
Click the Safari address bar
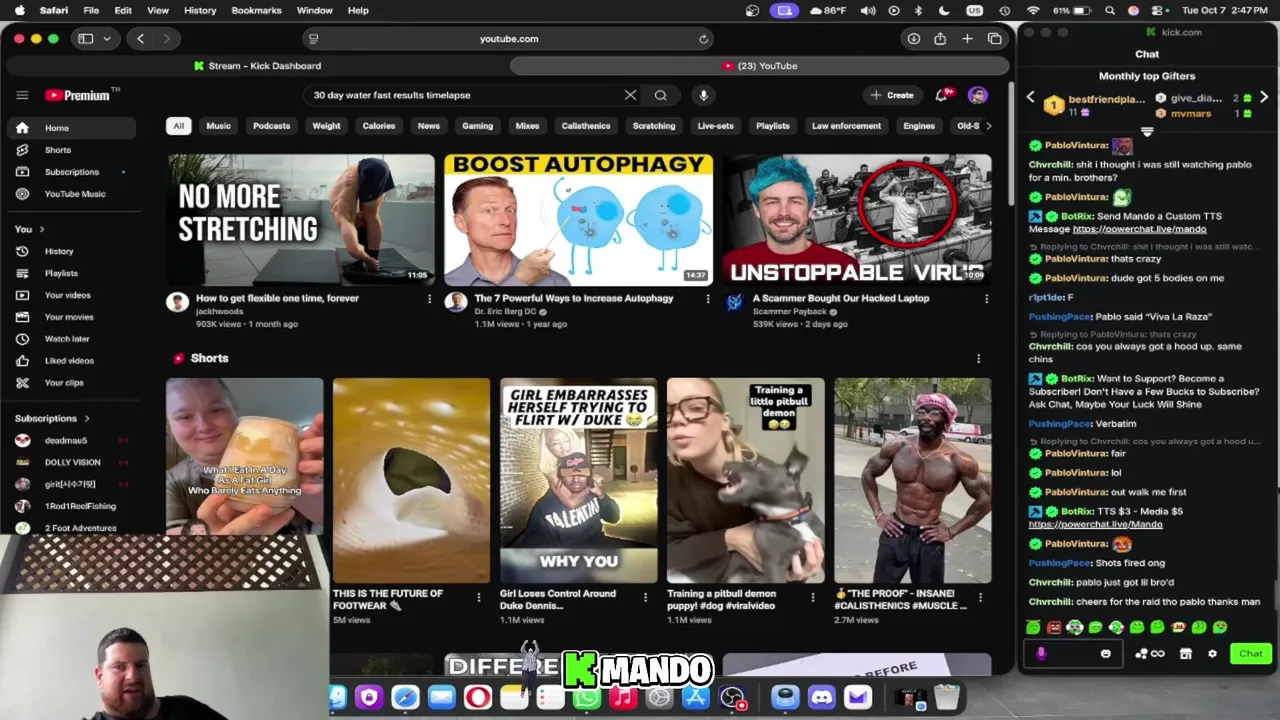tap(509, 39)
